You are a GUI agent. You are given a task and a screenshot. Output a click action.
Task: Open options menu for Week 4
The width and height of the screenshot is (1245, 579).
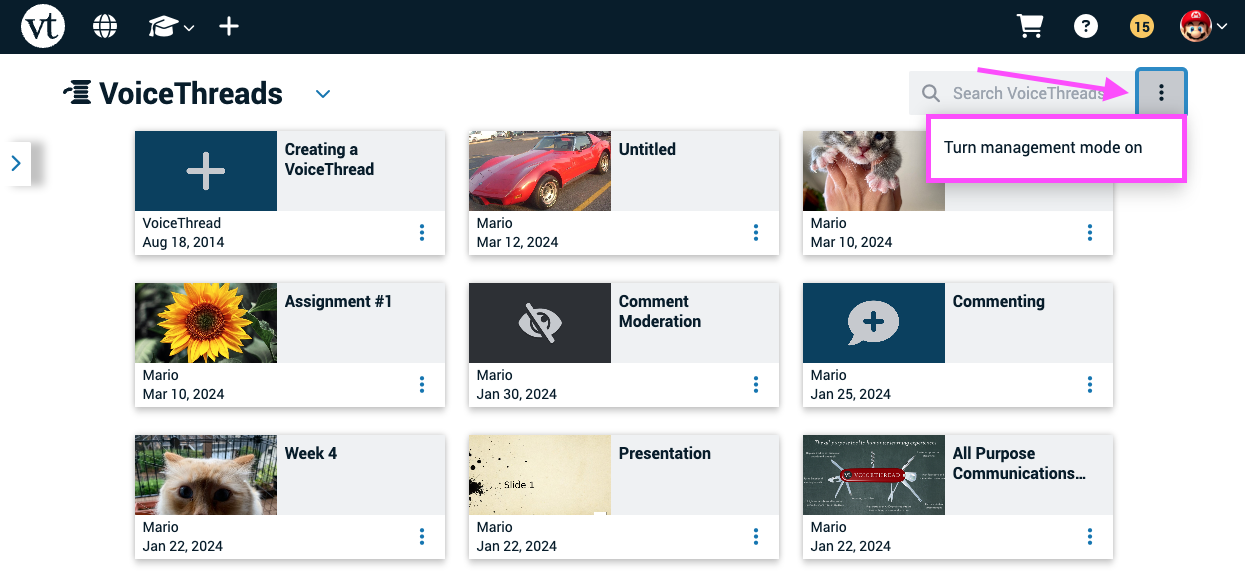(x=422, y=537)
